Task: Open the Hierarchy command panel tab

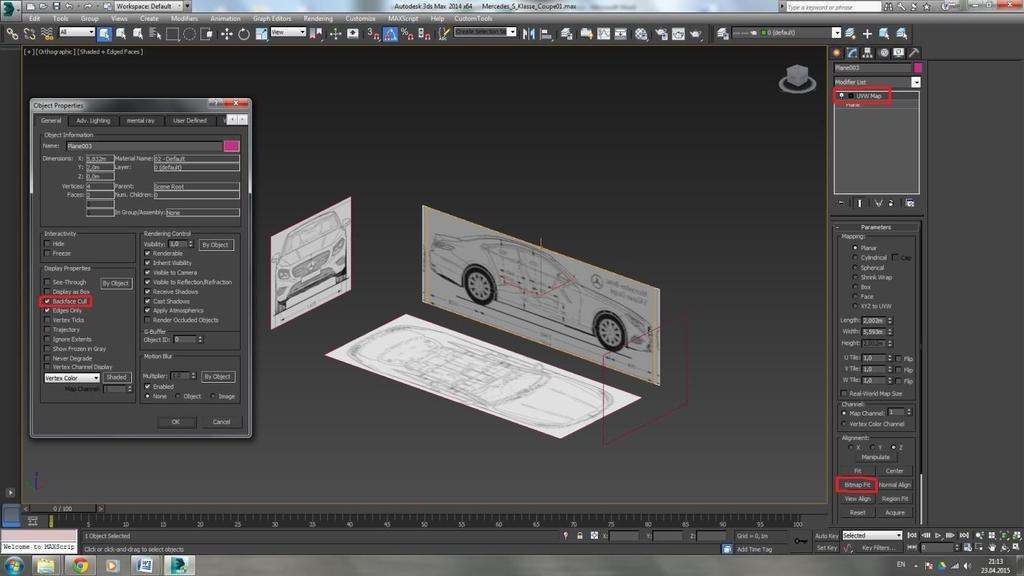Action: click(868, 53)
